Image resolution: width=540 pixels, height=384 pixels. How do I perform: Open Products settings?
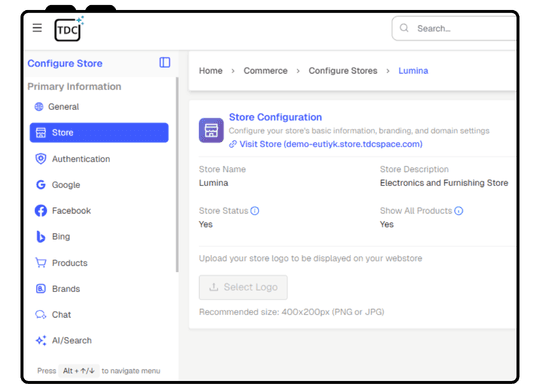point(99,263)
